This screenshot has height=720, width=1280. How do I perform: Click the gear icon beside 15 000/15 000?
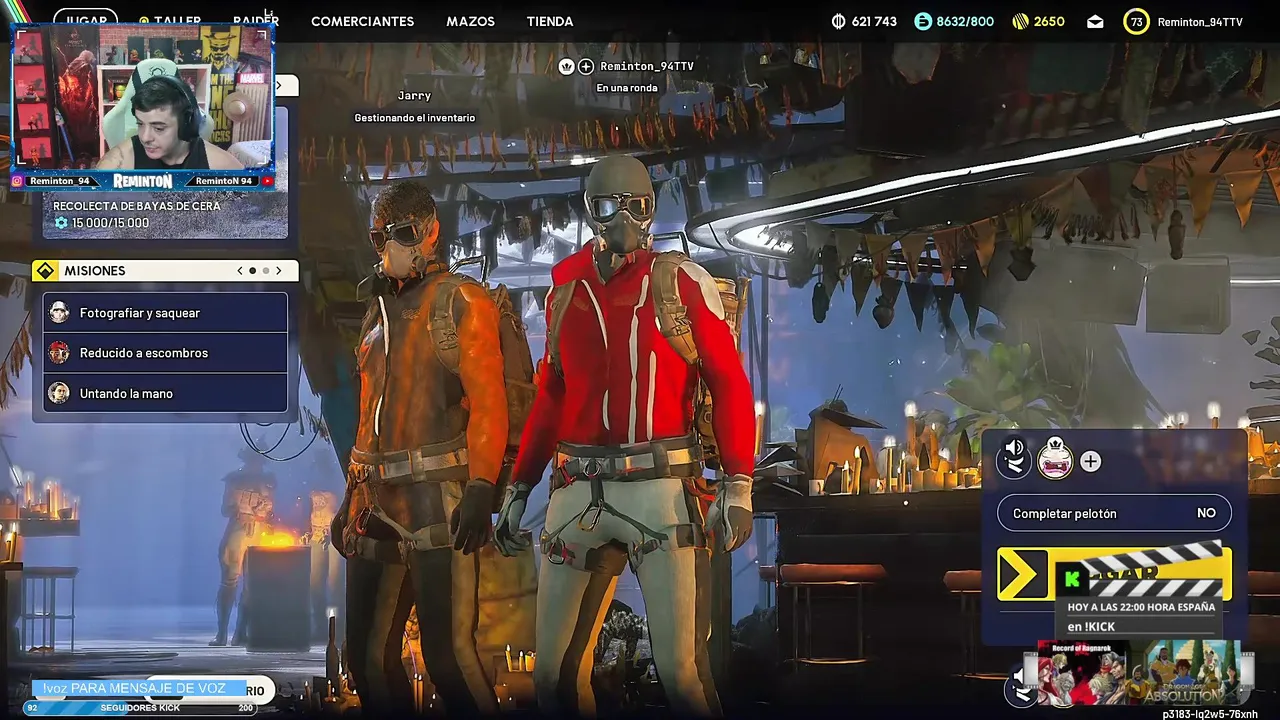pyautogui.click(x=61, y=223)
